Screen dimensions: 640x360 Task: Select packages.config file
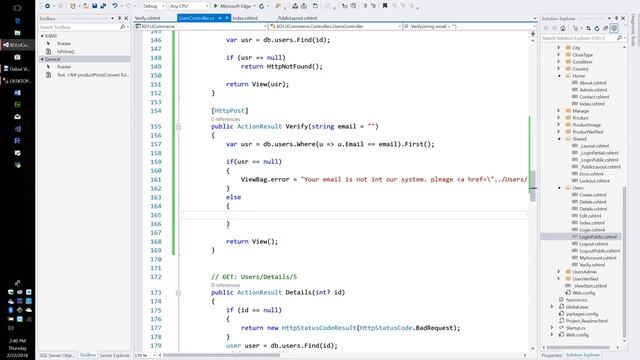(x=582, y=314)
